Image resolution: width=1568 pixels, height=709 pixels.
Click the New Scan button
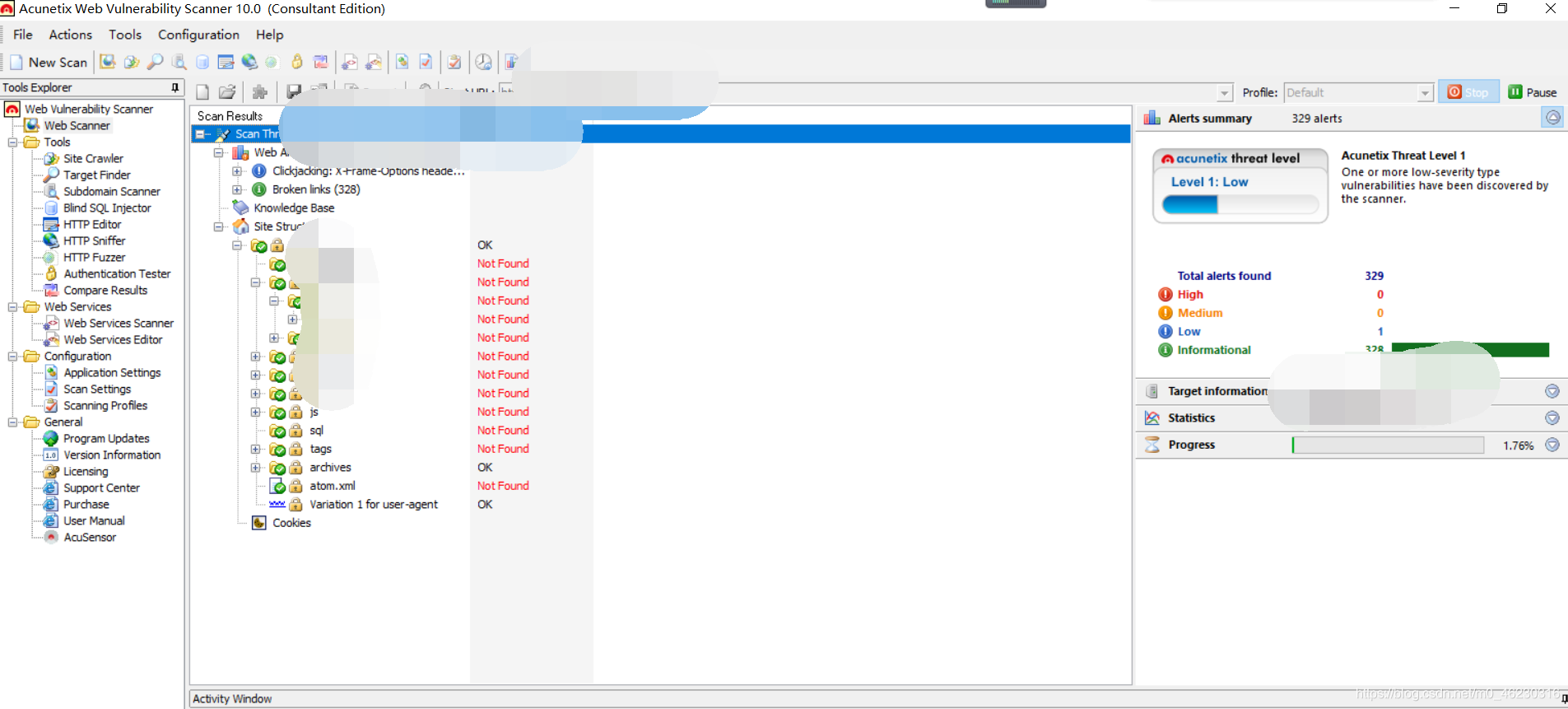tap(49, 62)
